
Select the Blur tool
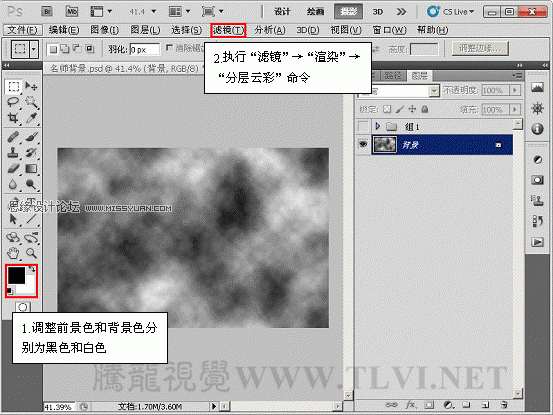pos(13,184)
